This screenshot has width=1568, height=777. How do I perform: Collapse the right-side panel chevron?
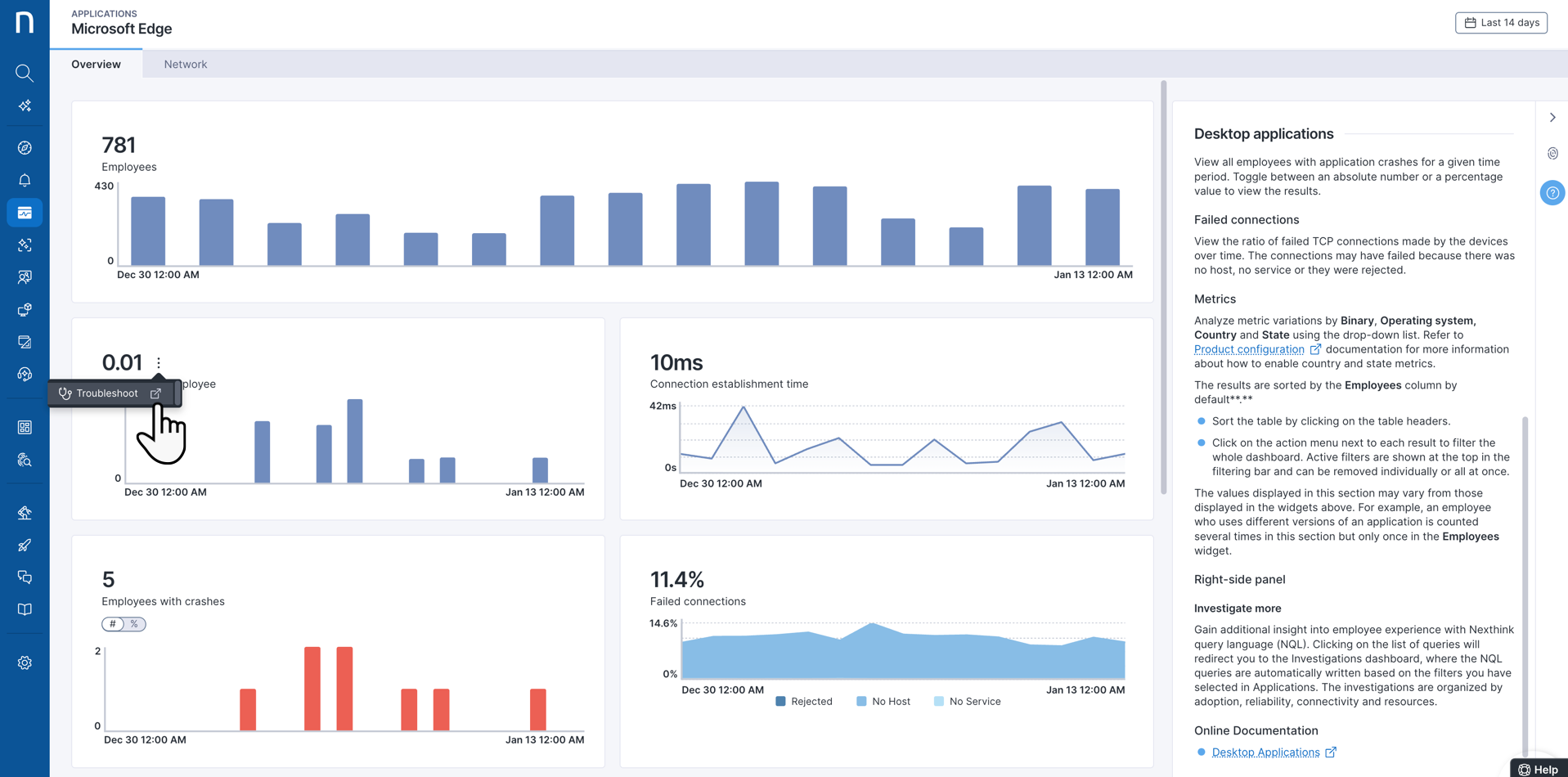[x=1552, y=118]
